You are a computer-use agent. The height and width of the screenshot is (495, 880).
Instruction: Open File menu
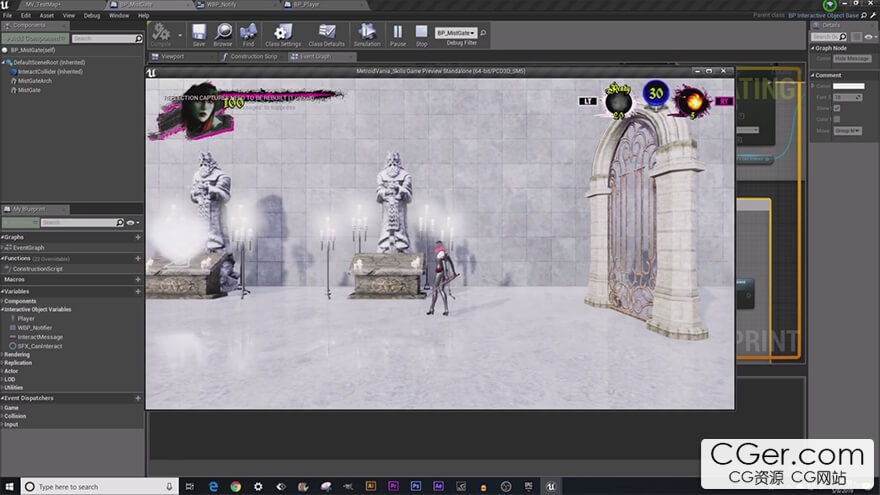click(7, 16)
